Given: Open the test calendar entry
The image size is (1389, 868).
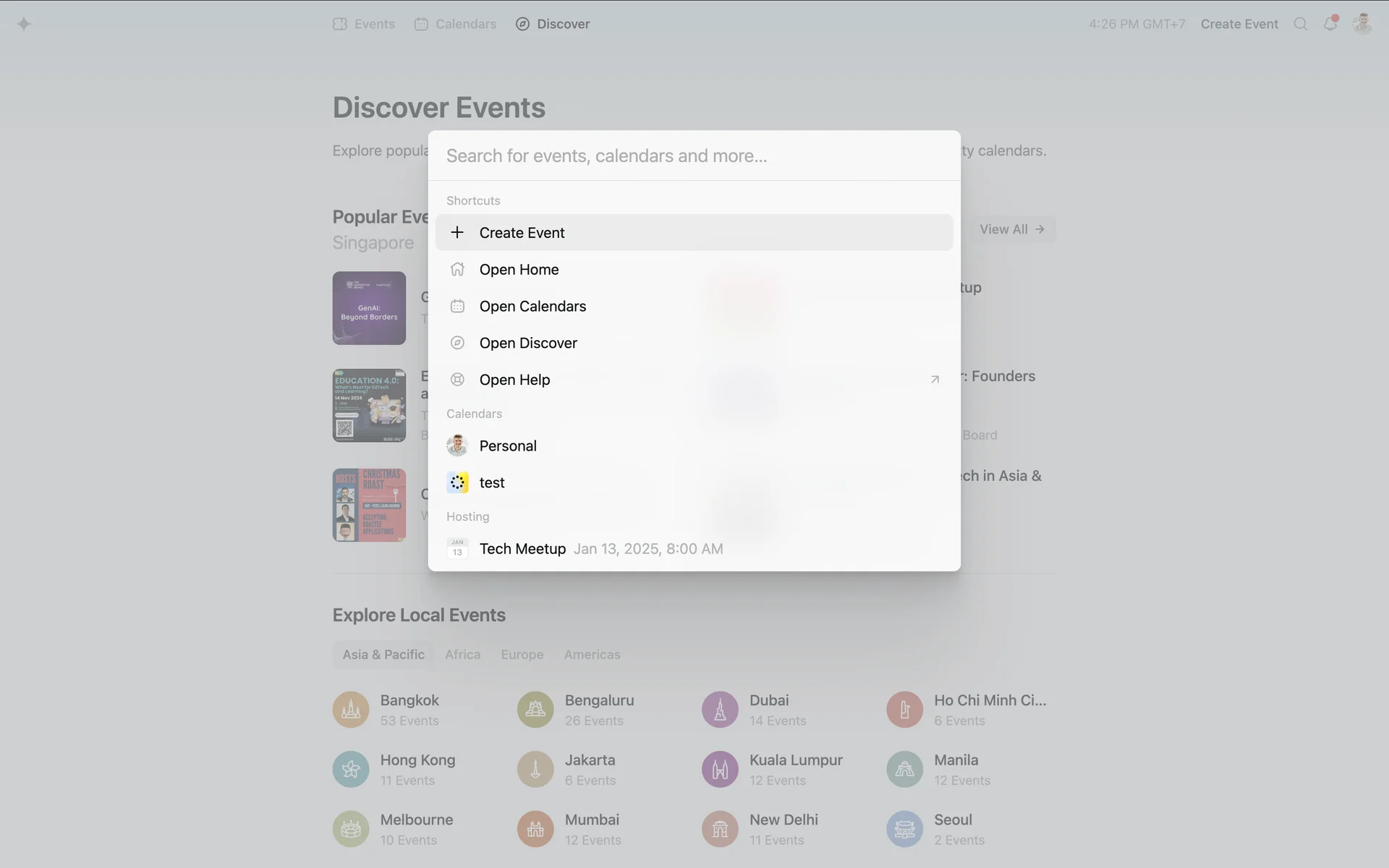Looking at the screenshot, I should tap(491, 483).
